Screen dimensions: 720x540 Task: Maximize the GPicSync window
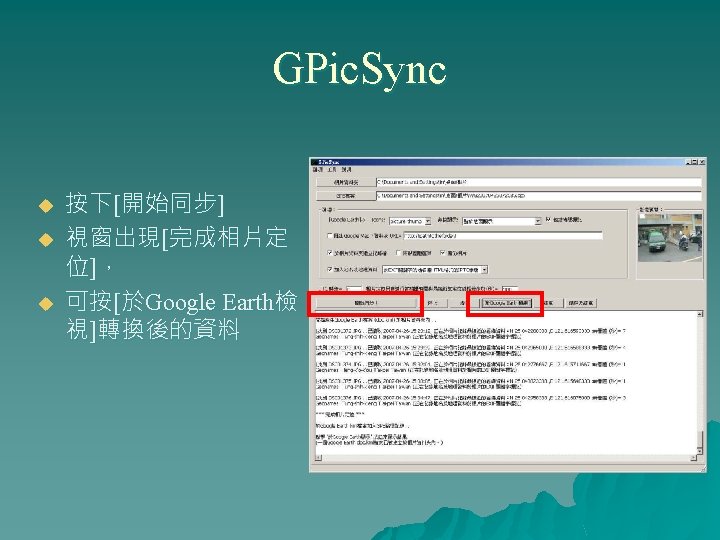point(695,162)
